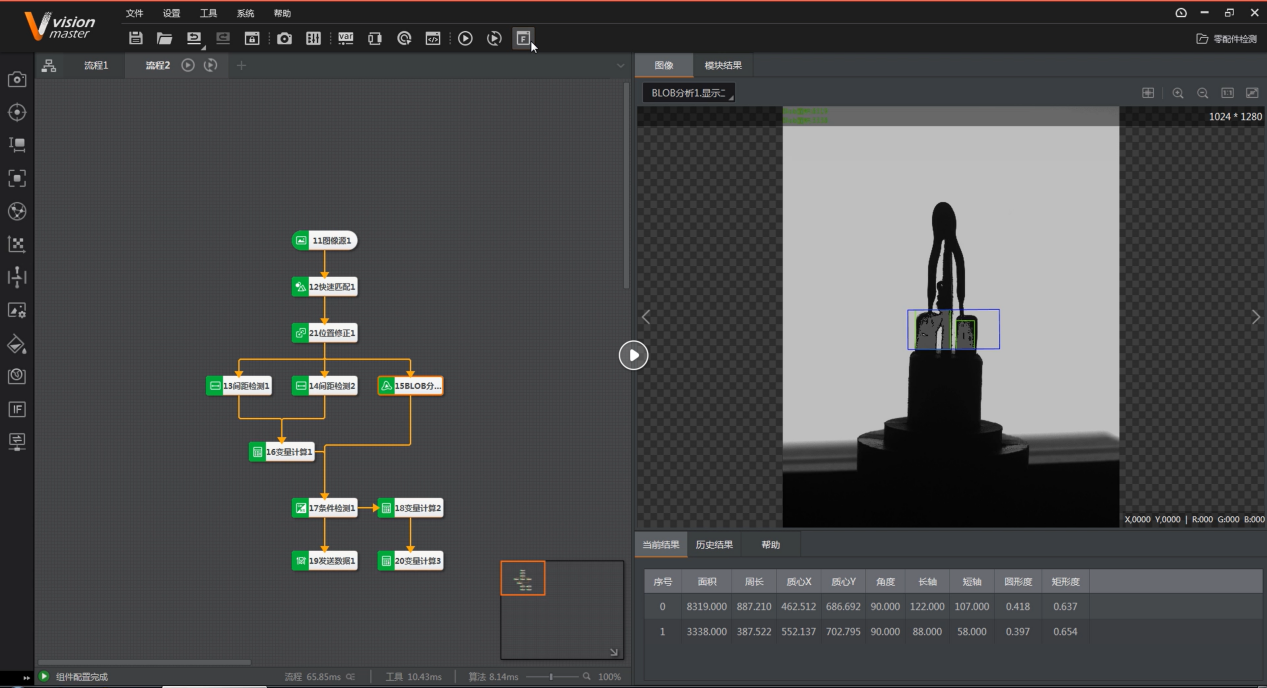Zoom in on the image view
1267x688 pixels.
1178,93
